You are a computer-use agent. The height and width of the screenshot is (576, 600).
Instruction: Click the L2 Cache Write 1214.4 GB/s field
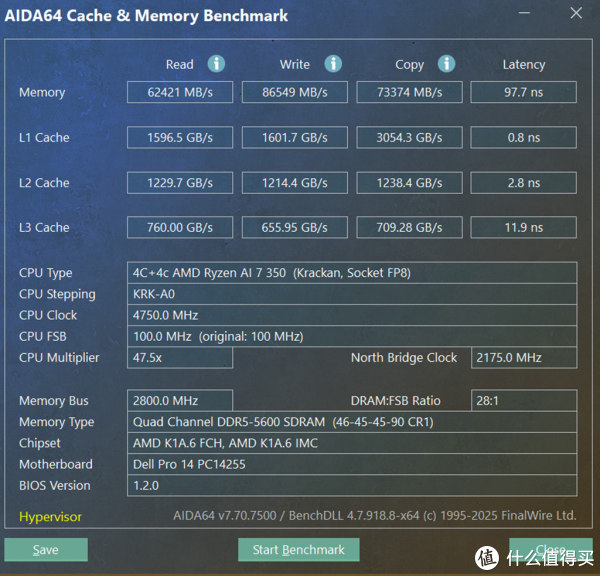(295, 182)
